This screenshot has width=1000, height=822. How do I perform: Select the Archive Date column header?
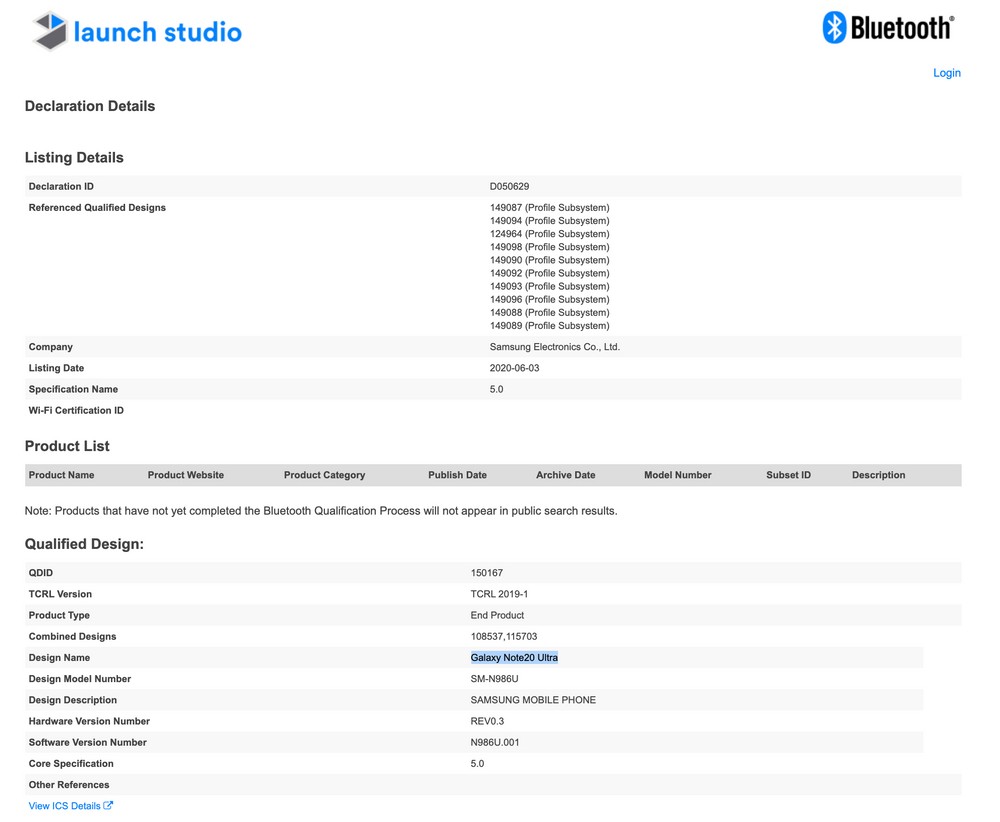tap(565, 475)
